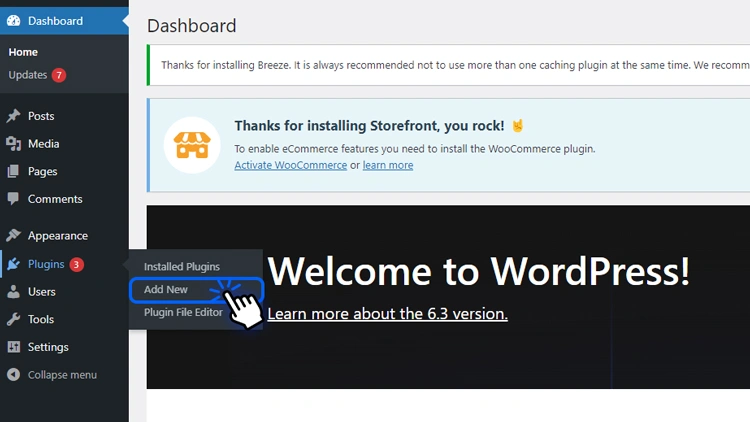Click the Pages icon in sidebar
The height and width of the screenshot is (422, 750).
tap(13, 172)
